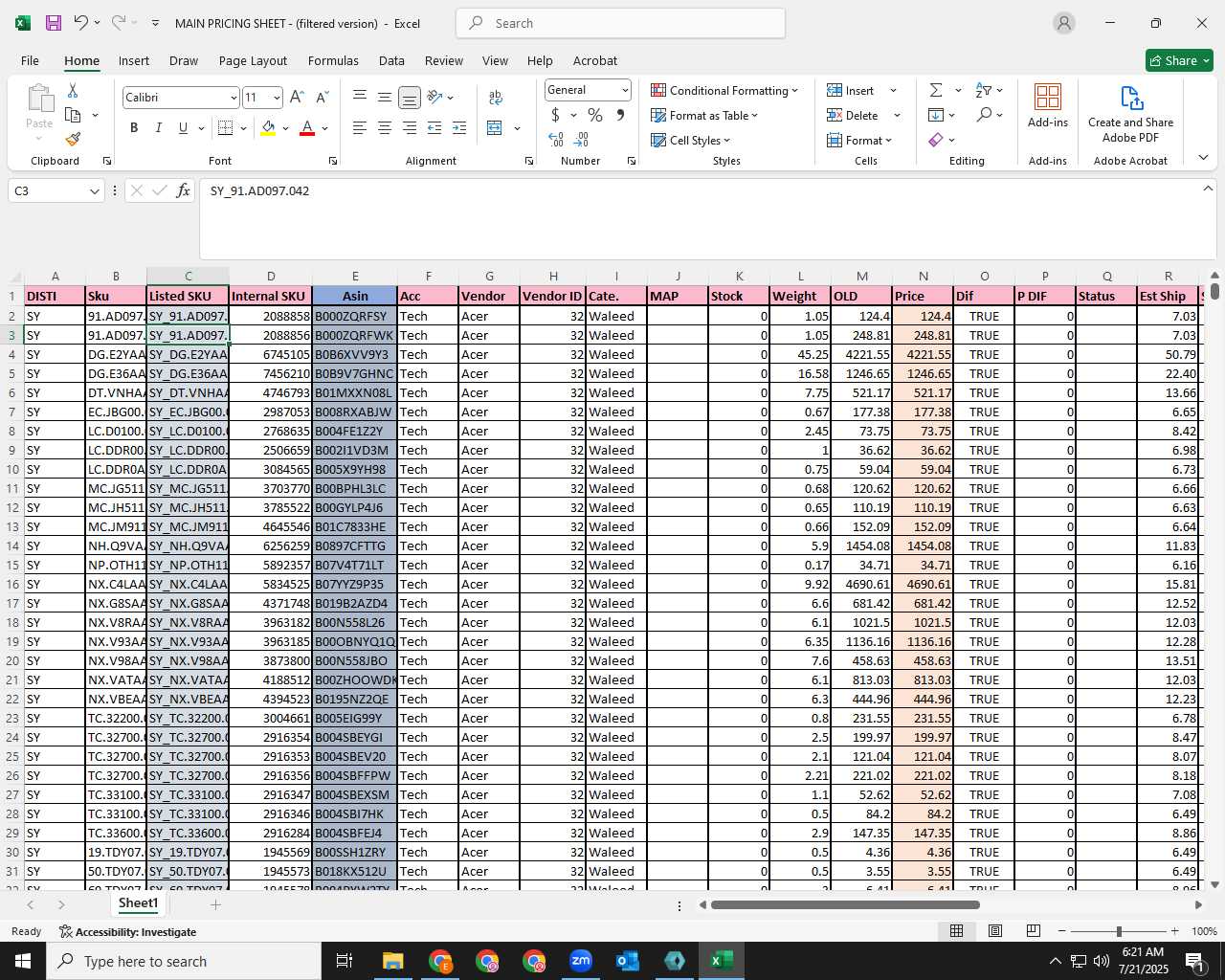Click the Insert cells button
Screen dimensions: 1225x980
(x=851, y=90)
